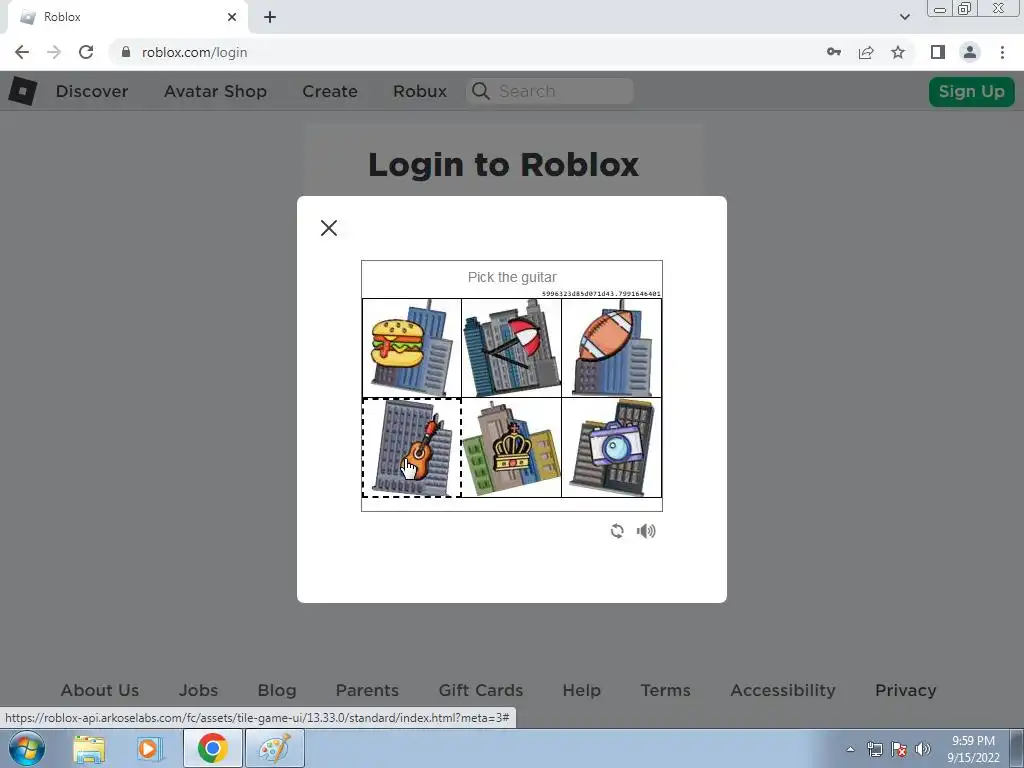
Task: Select the football image tile
Action: pos(611,348)
